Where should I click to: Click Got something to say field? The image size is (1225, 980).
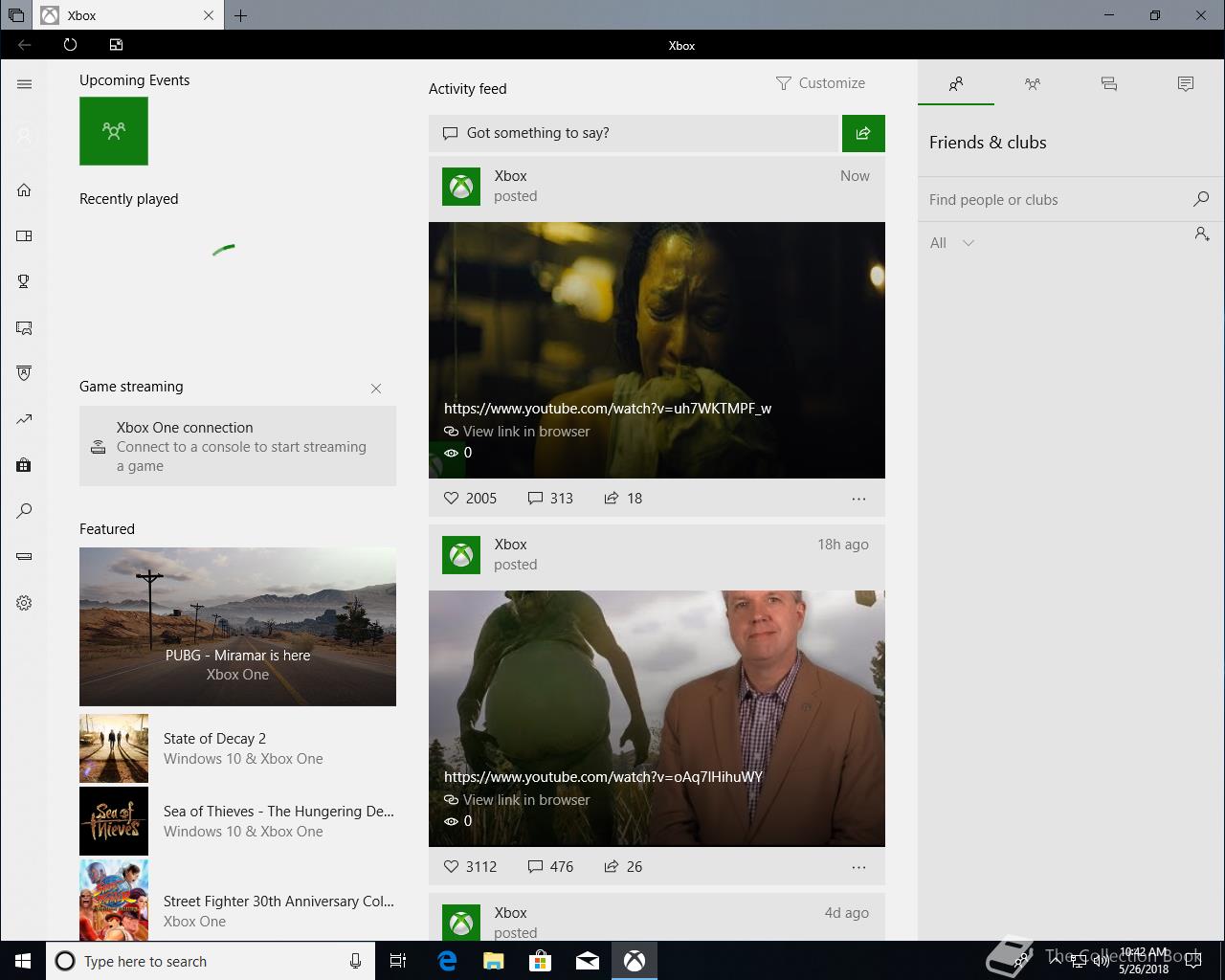coord(634,133)
